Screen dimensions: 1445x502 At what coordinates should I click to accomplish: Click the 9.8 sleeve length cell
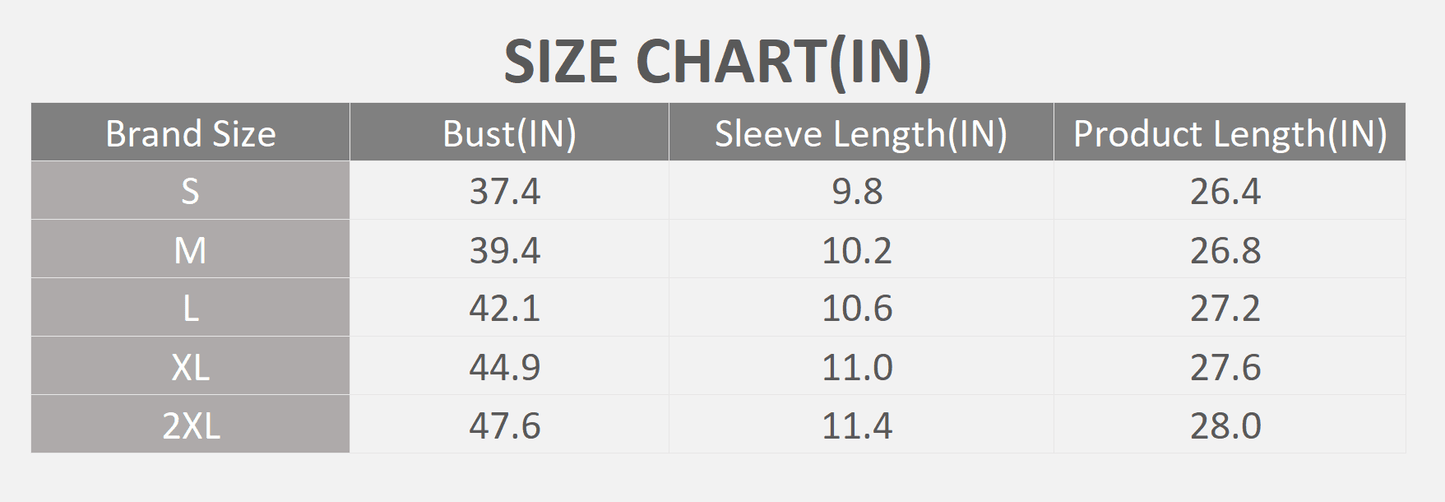(x=861, y=190)
